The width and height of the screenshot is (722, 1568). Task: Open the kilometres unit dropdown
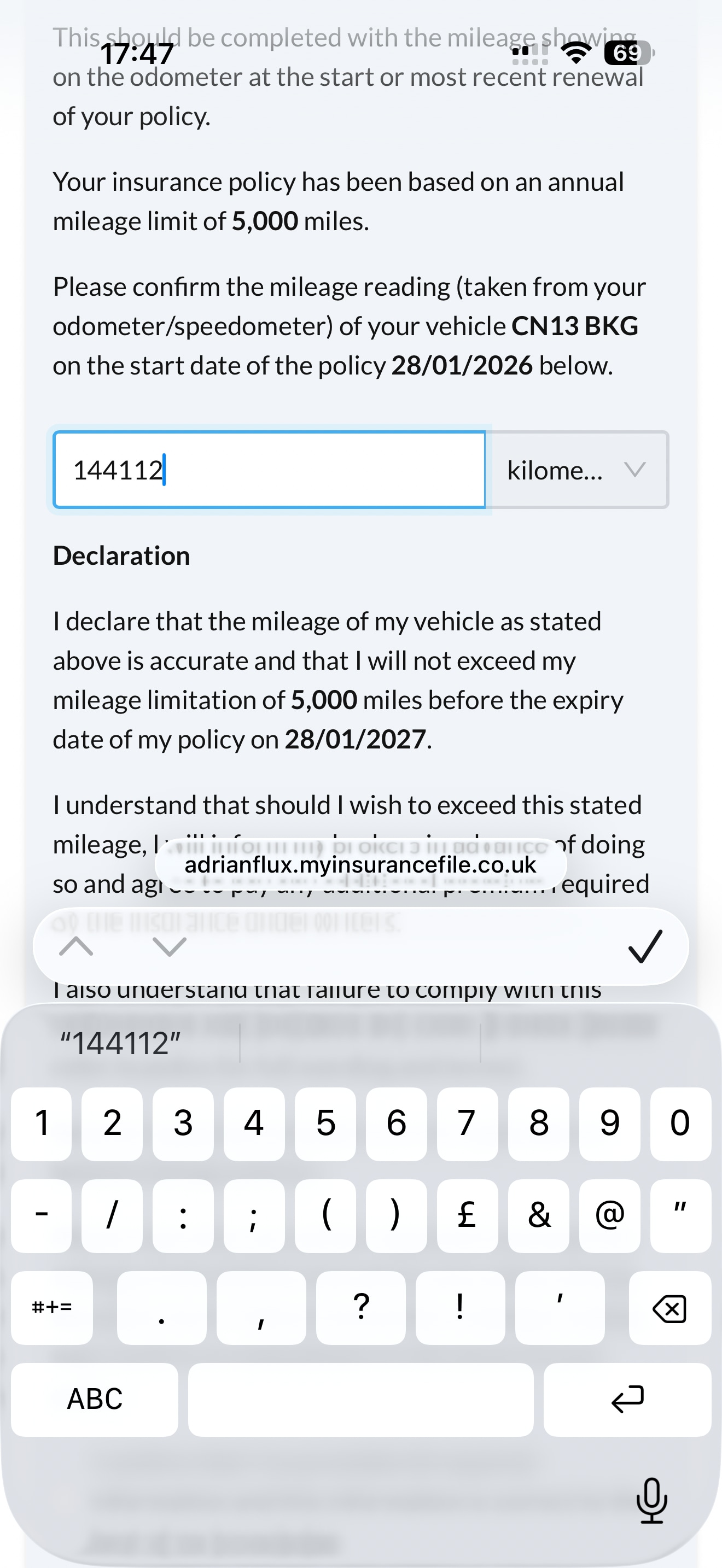click(x=578, y=470)
